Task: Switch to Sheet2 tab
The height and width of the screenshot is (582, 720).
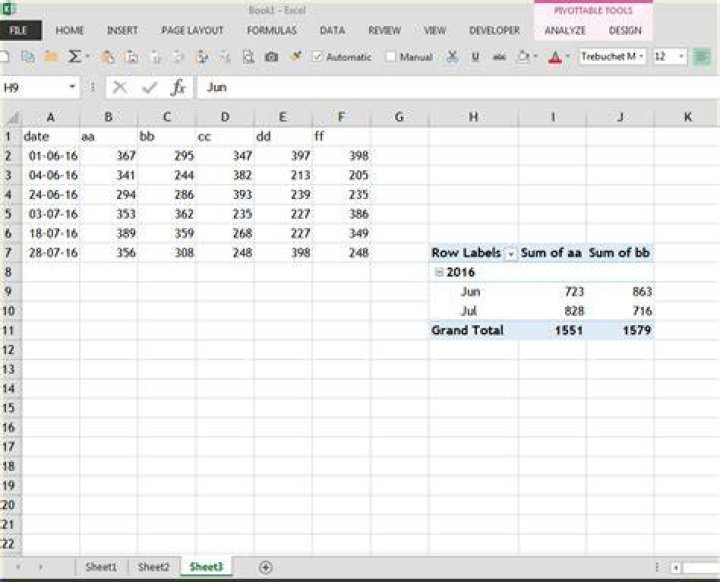Action: coord(154,567)
